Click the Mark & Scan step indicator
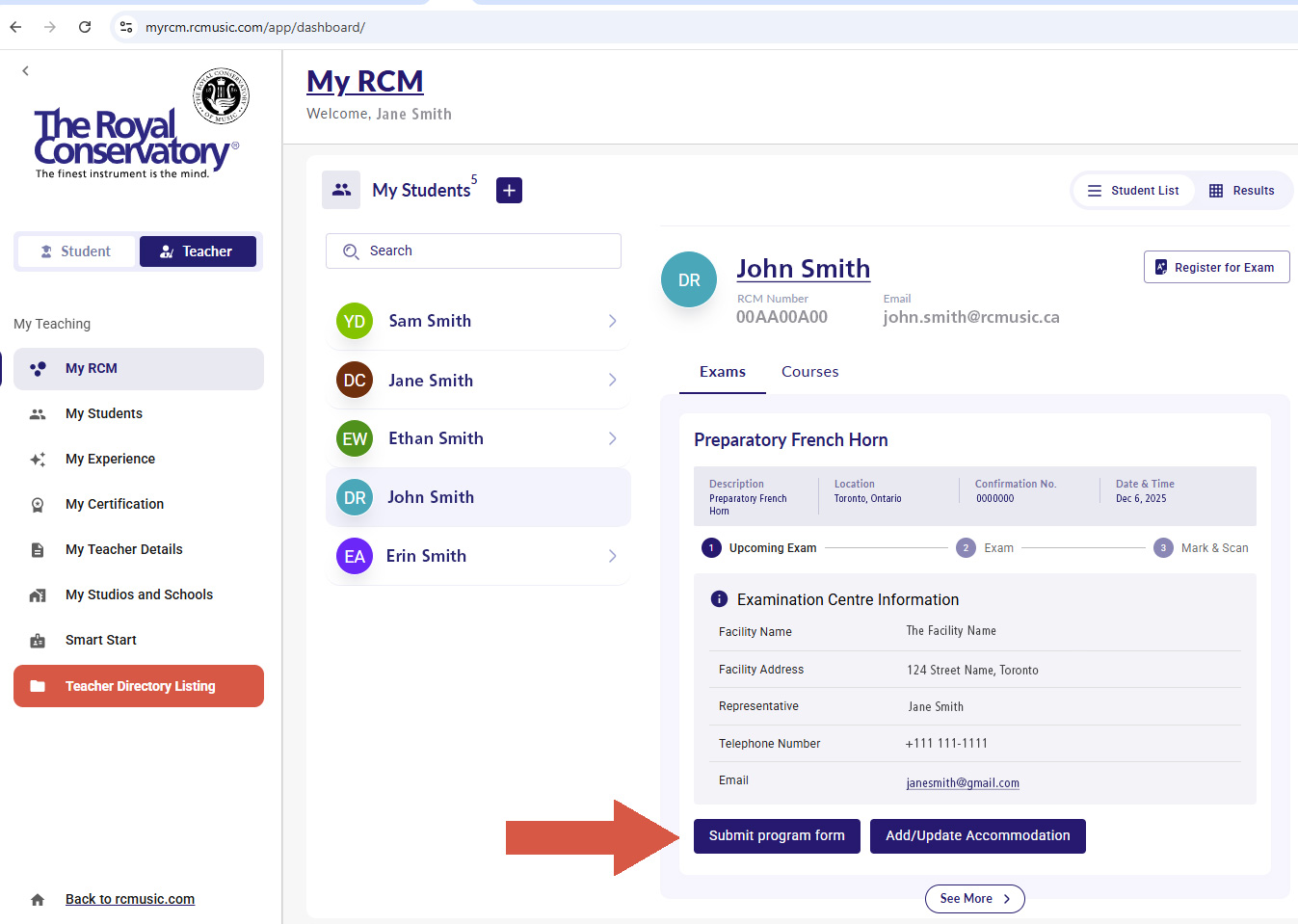The height and width of the screenshot is (924, 1298). (1163, 546)
